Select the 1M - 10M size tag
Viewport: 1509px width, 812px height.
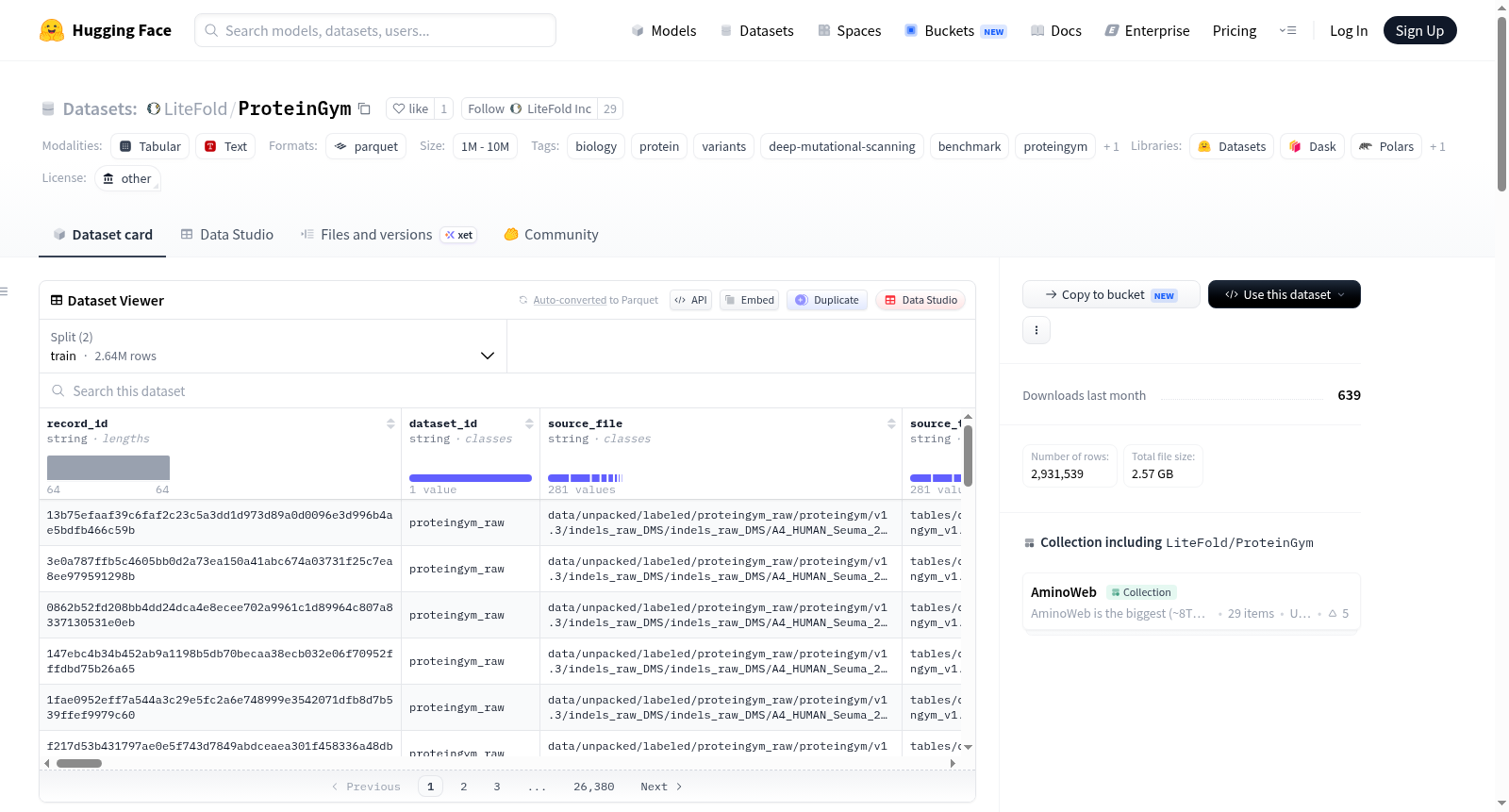(485, 146)
